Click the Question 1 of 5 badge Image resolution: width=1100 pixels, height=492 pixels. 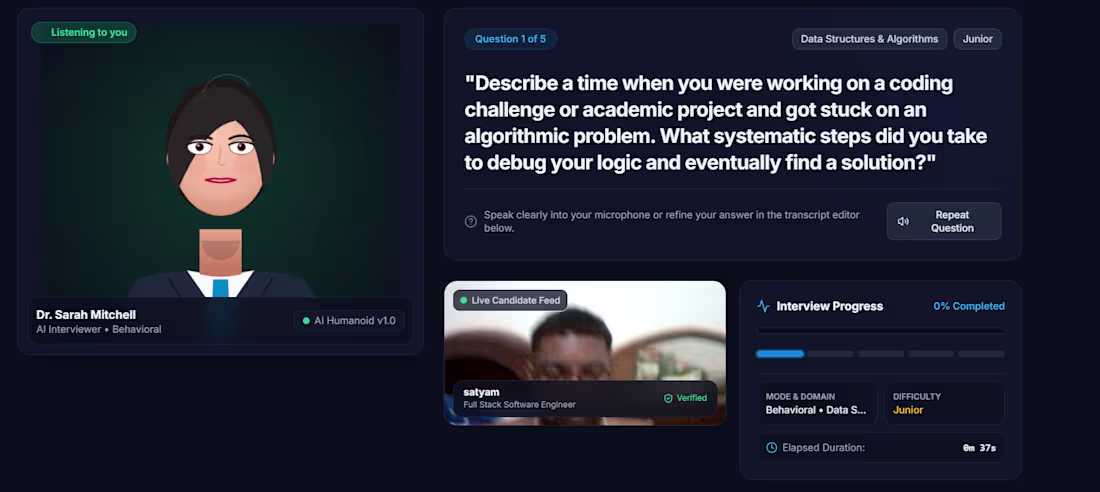510,39
